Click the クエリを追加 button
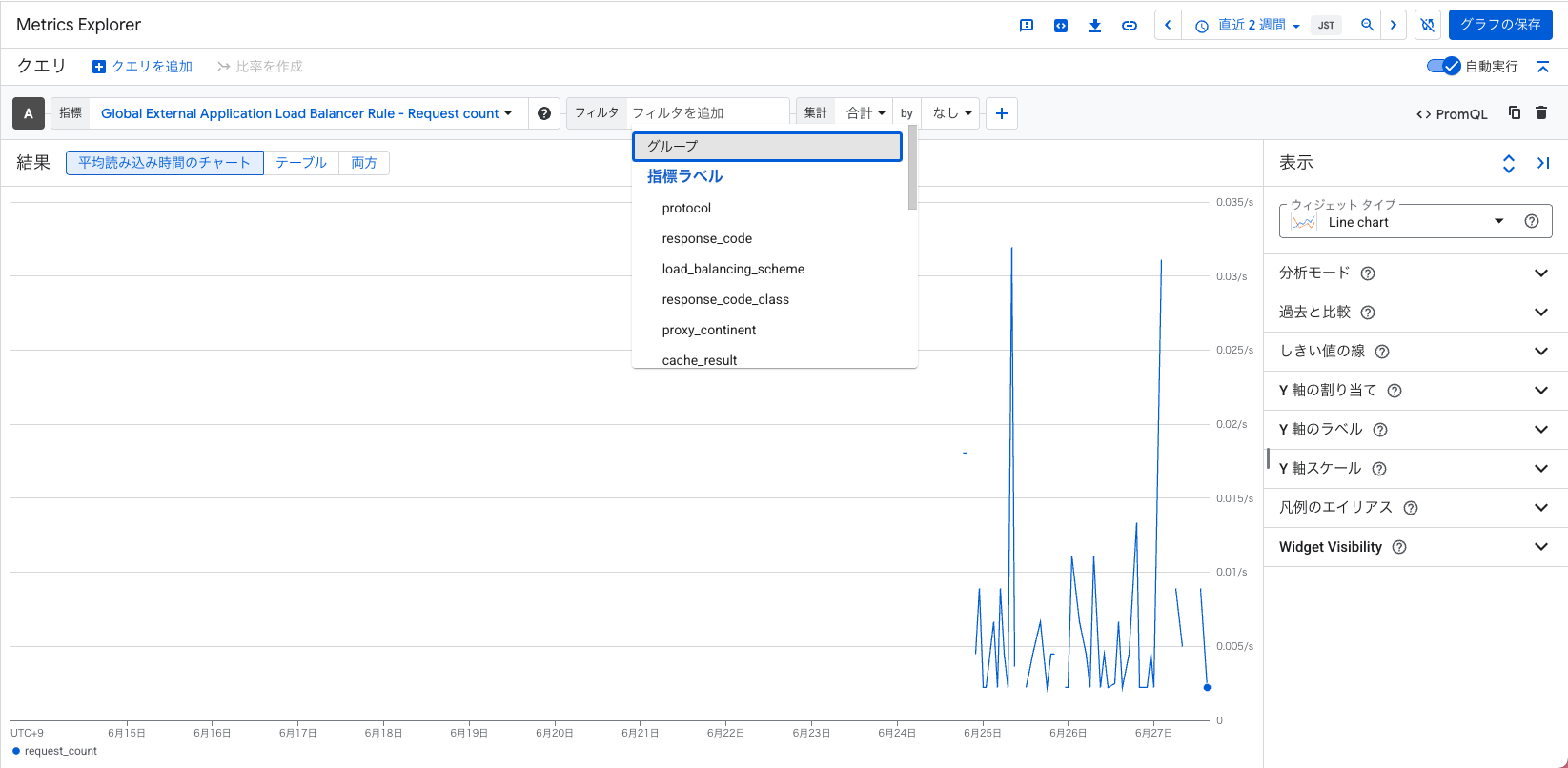1568x768 pixels. 142,67
